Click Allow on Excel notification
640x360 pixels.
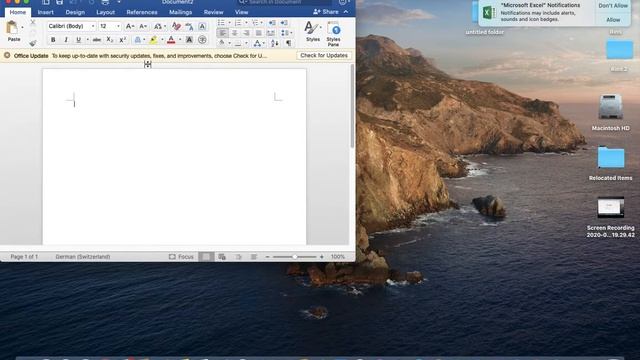[613, 20]
